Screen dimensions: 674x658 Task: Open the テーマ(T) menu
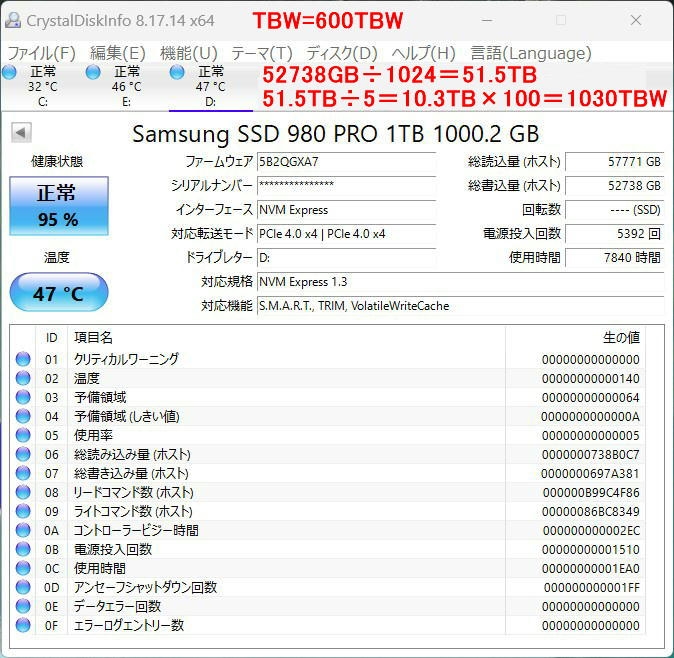(262, 53)
